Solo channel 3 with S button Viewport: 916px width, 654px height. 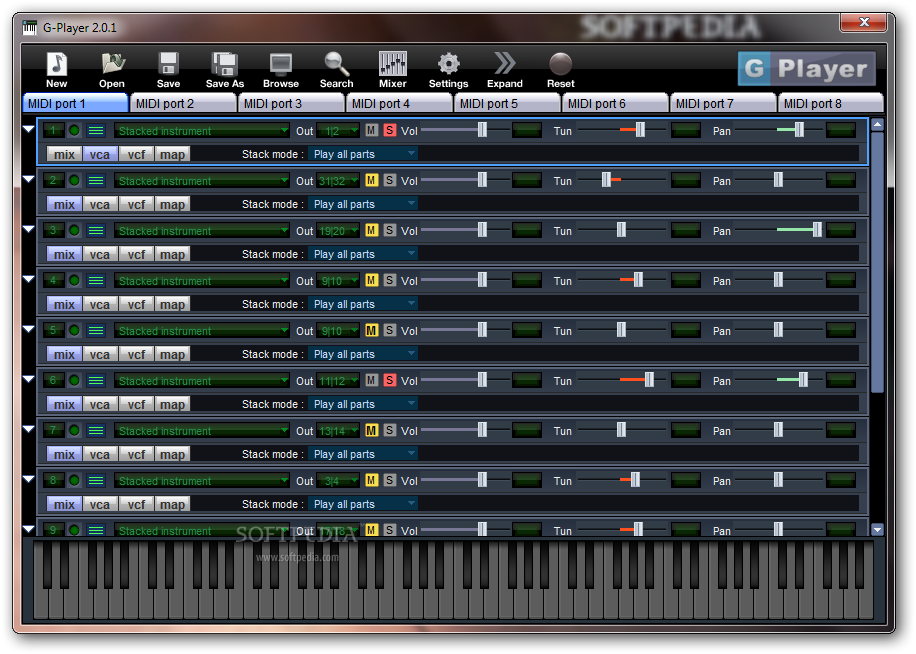point(390,230)
